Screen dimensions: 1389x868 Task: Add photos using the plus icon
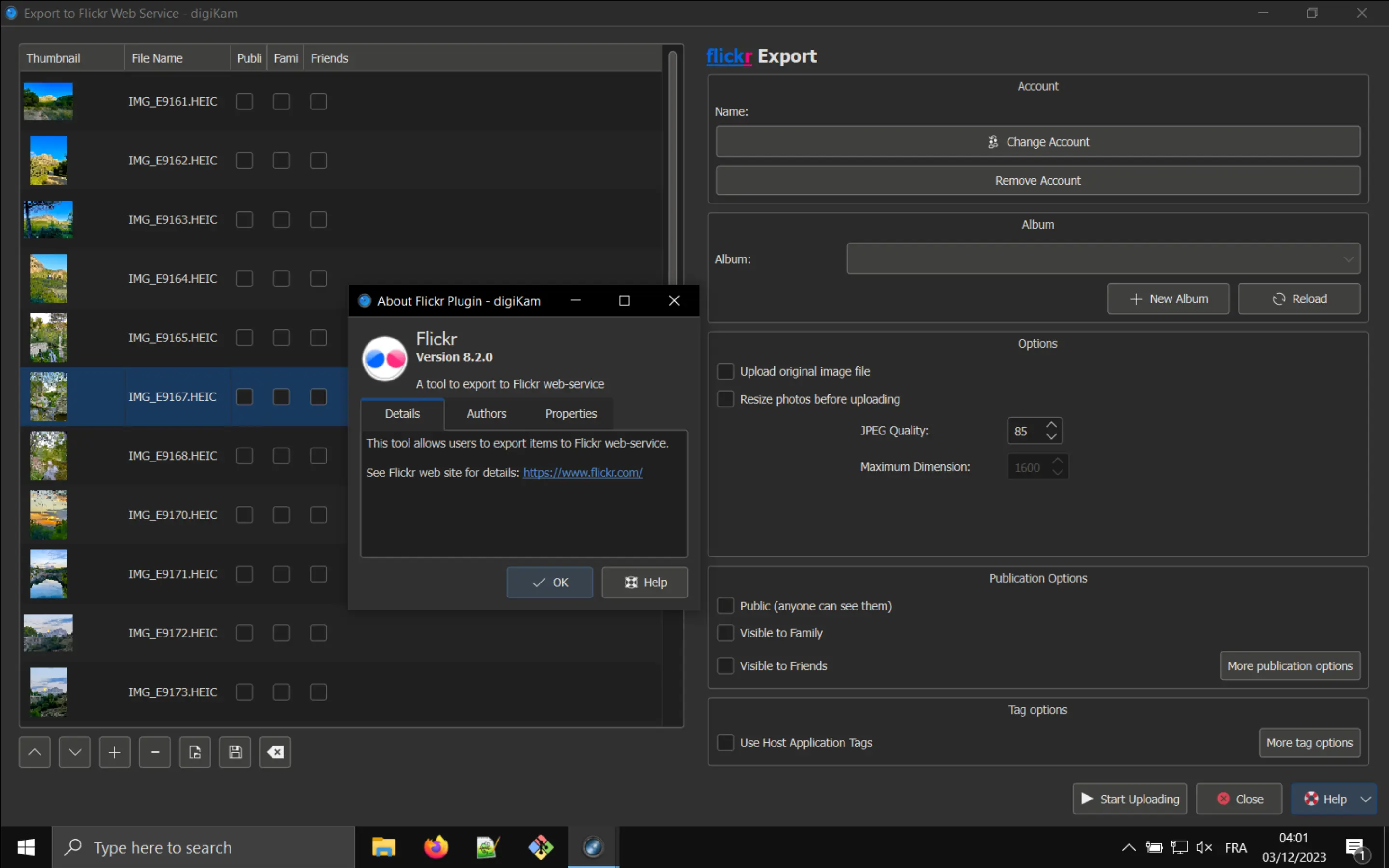pyautogui.click(x=114, y=751)
